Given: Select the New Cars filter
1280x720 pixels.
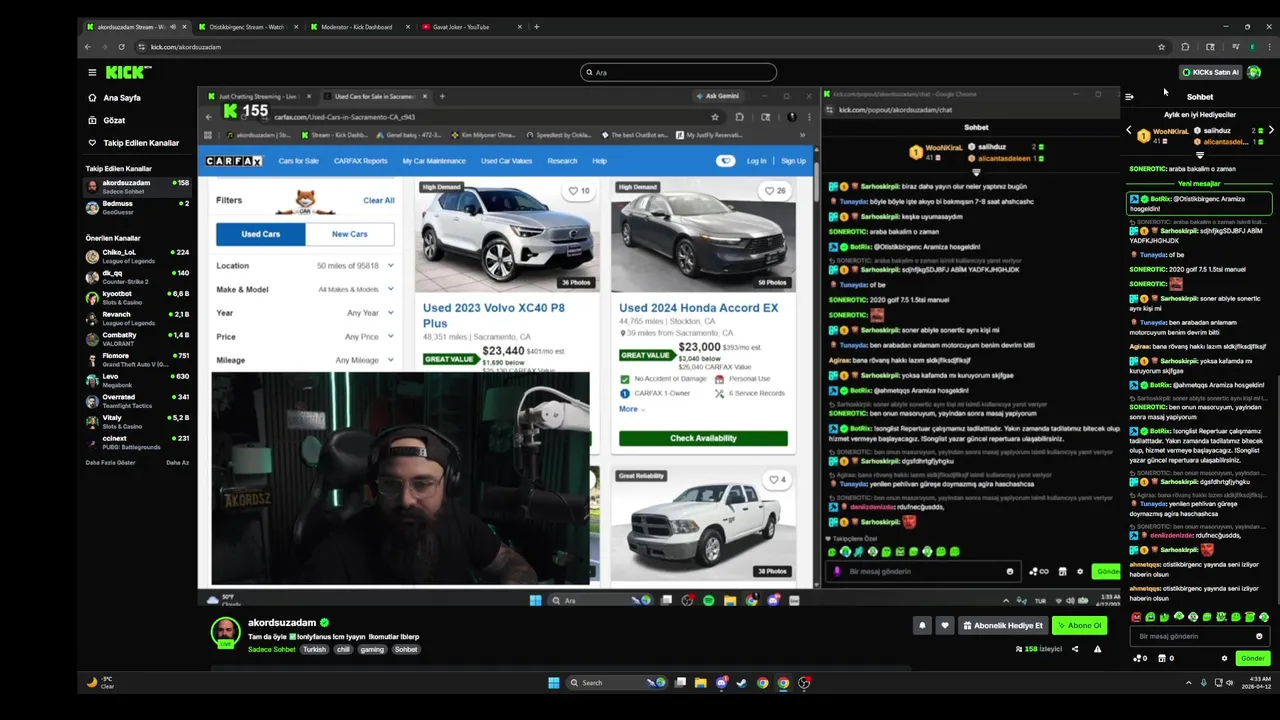Looking at the screenshot, I should tap(349, 234).
